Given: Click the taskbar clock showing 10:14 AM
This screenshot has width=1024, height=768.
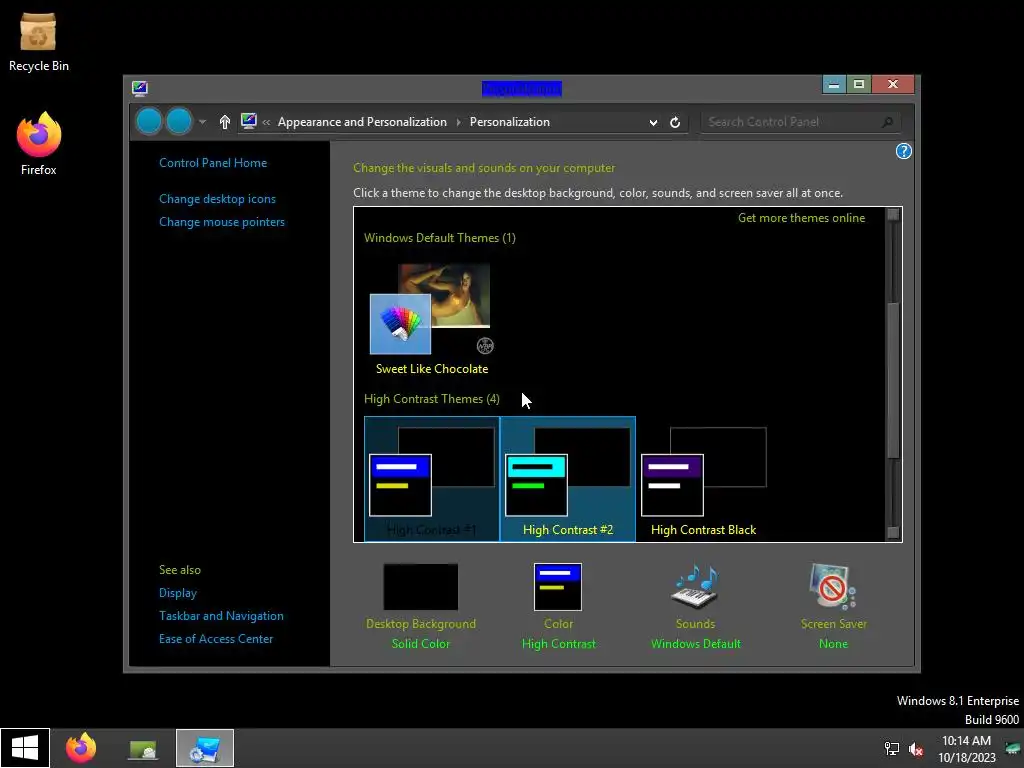Looking at the screenshot, I should (967, 748).
